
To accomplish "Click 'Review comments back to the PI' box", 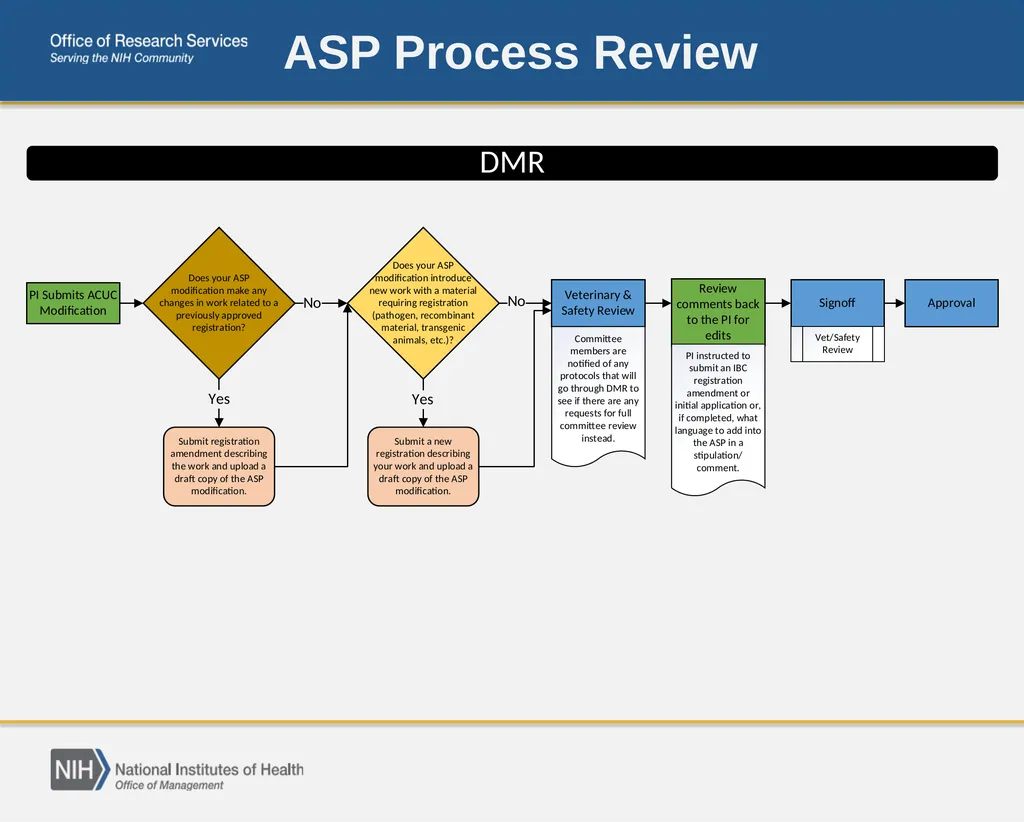I will pyautogui.click(x=718, y=311).
